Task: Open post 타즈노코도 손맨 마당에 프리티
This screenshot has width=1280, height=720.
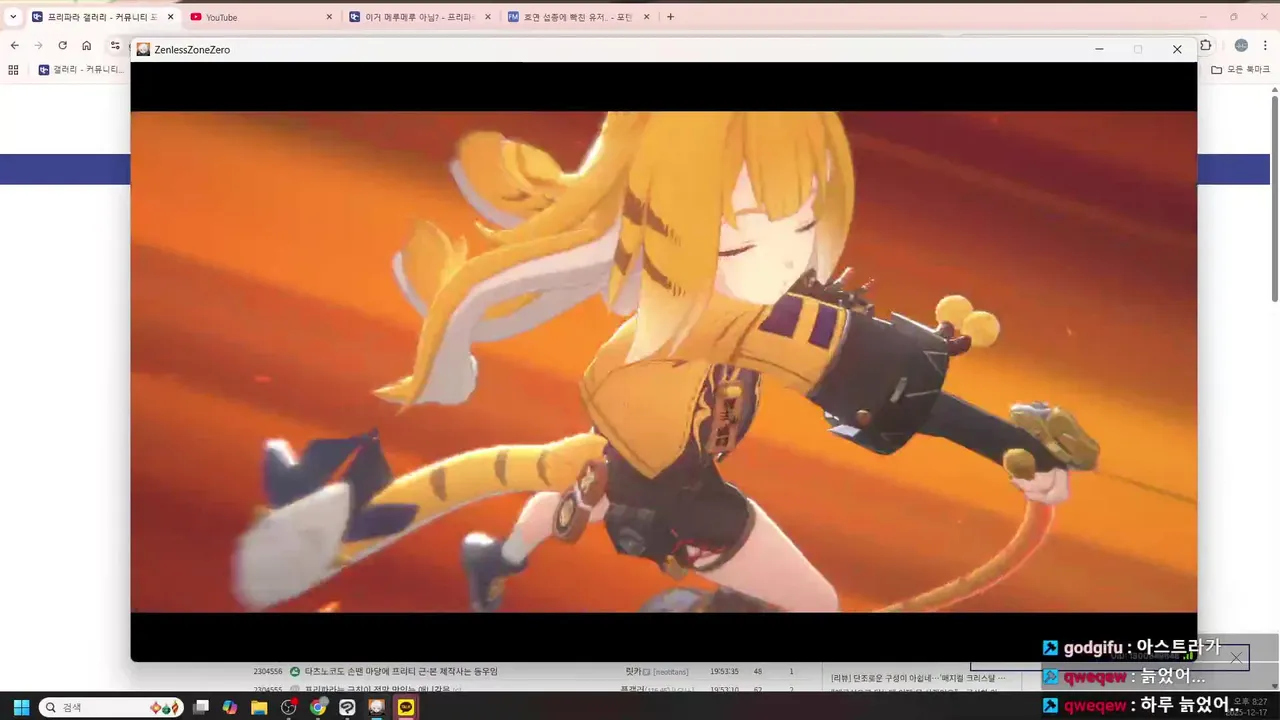Action: point(401,671)
